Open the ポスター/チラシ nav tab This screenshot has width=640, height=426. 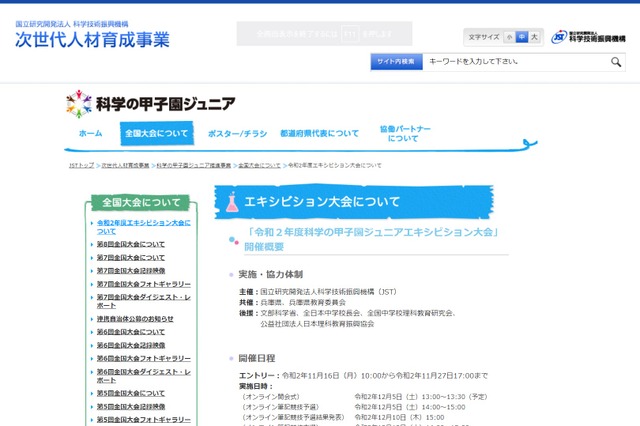coord(237,133)
